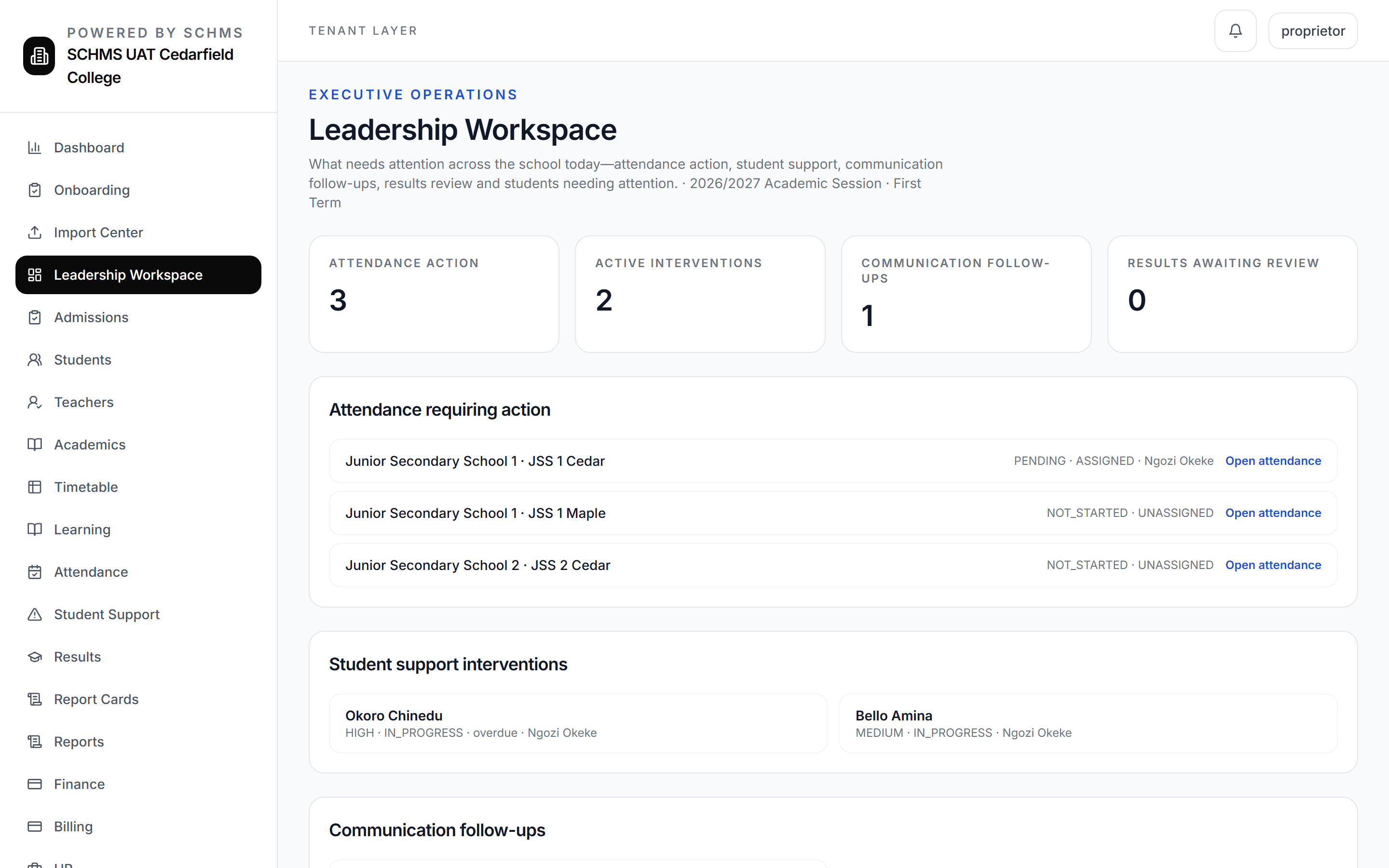The height and width of the screenshot is (868, 1389).
Task: Select the Attendance Action stat card
Action: click(x=434, y=294)
